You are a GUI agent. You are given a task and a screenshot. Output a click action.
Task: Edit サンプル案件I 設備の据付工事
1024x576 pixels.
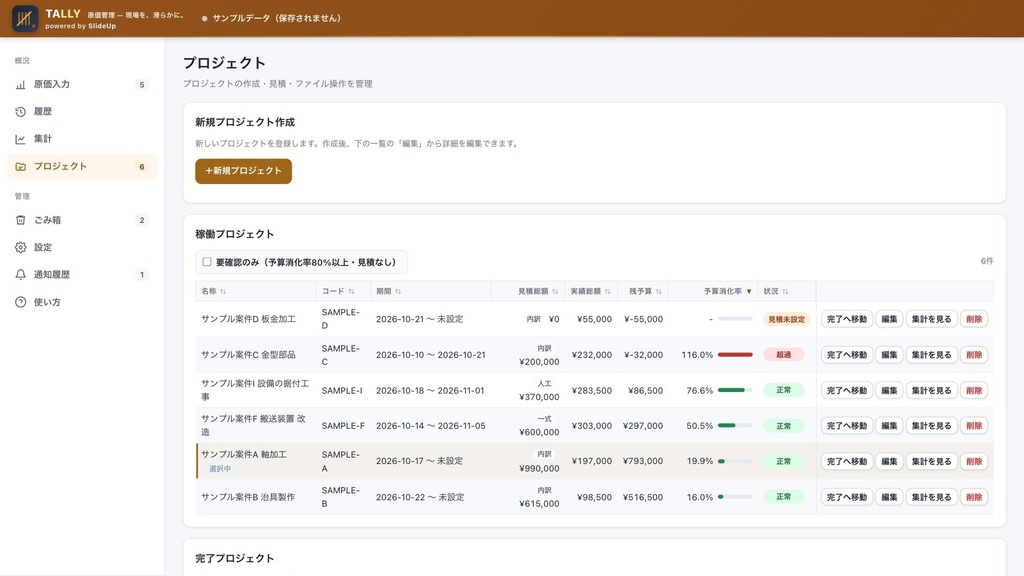point(889,391)
